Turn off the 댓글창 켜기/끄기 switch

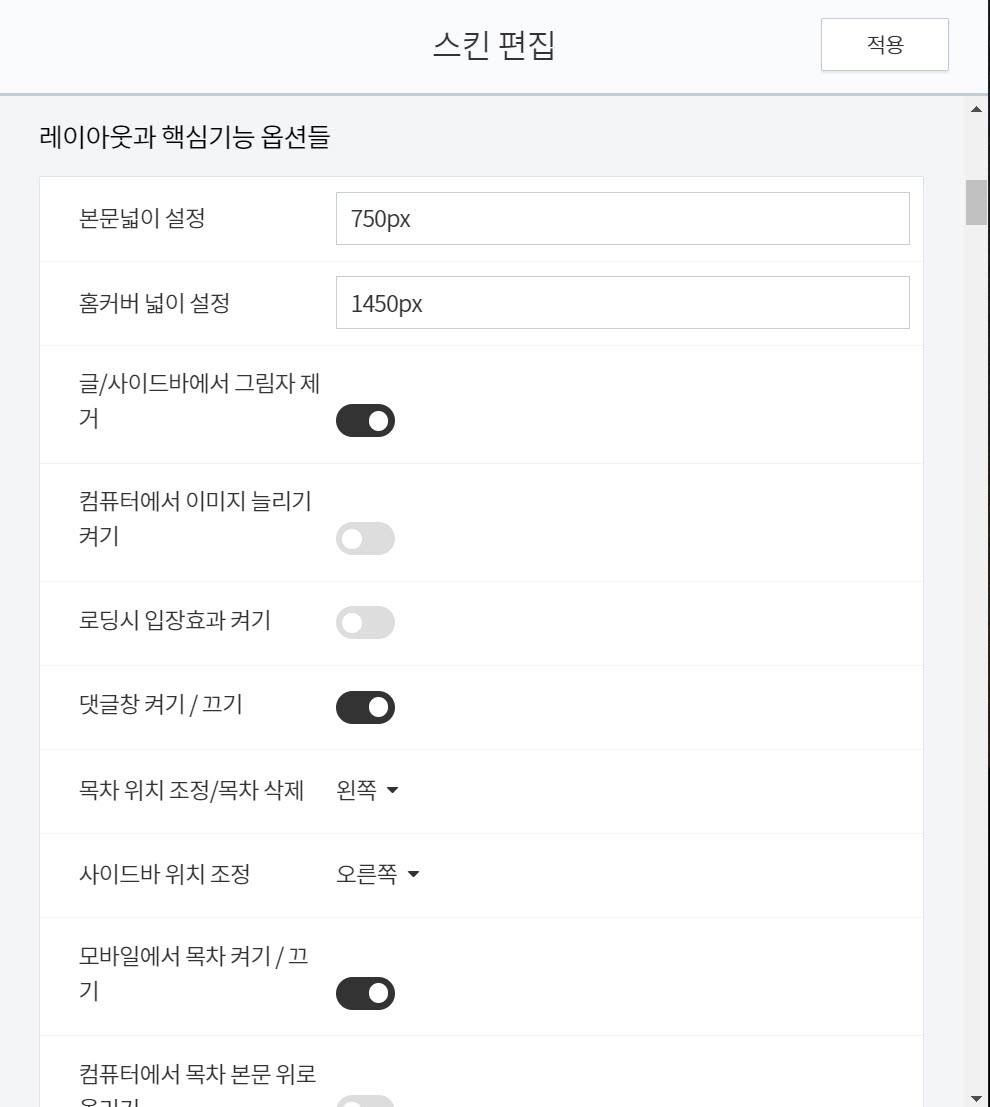(367, 707)
